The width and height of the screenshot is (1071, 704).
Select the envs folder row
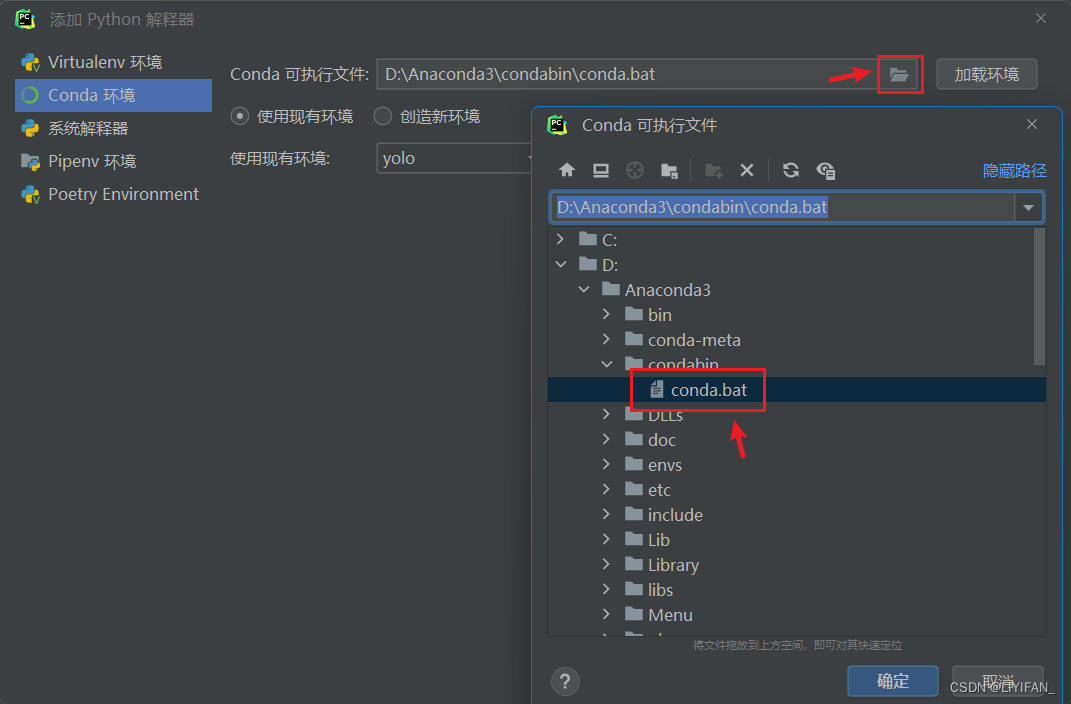click(x=797, y=464)
